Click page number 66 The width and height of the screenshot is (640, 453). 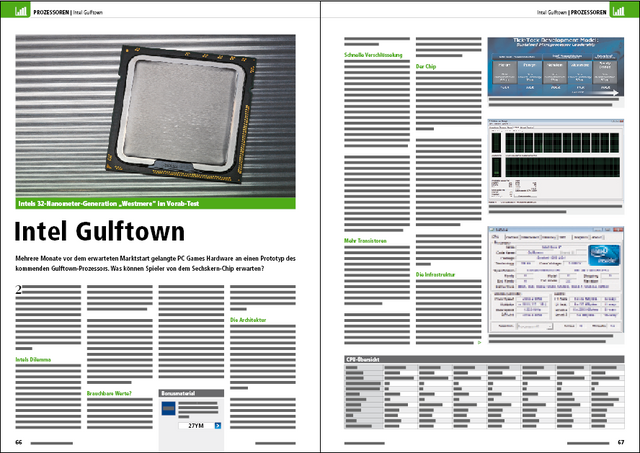(19, 442)
